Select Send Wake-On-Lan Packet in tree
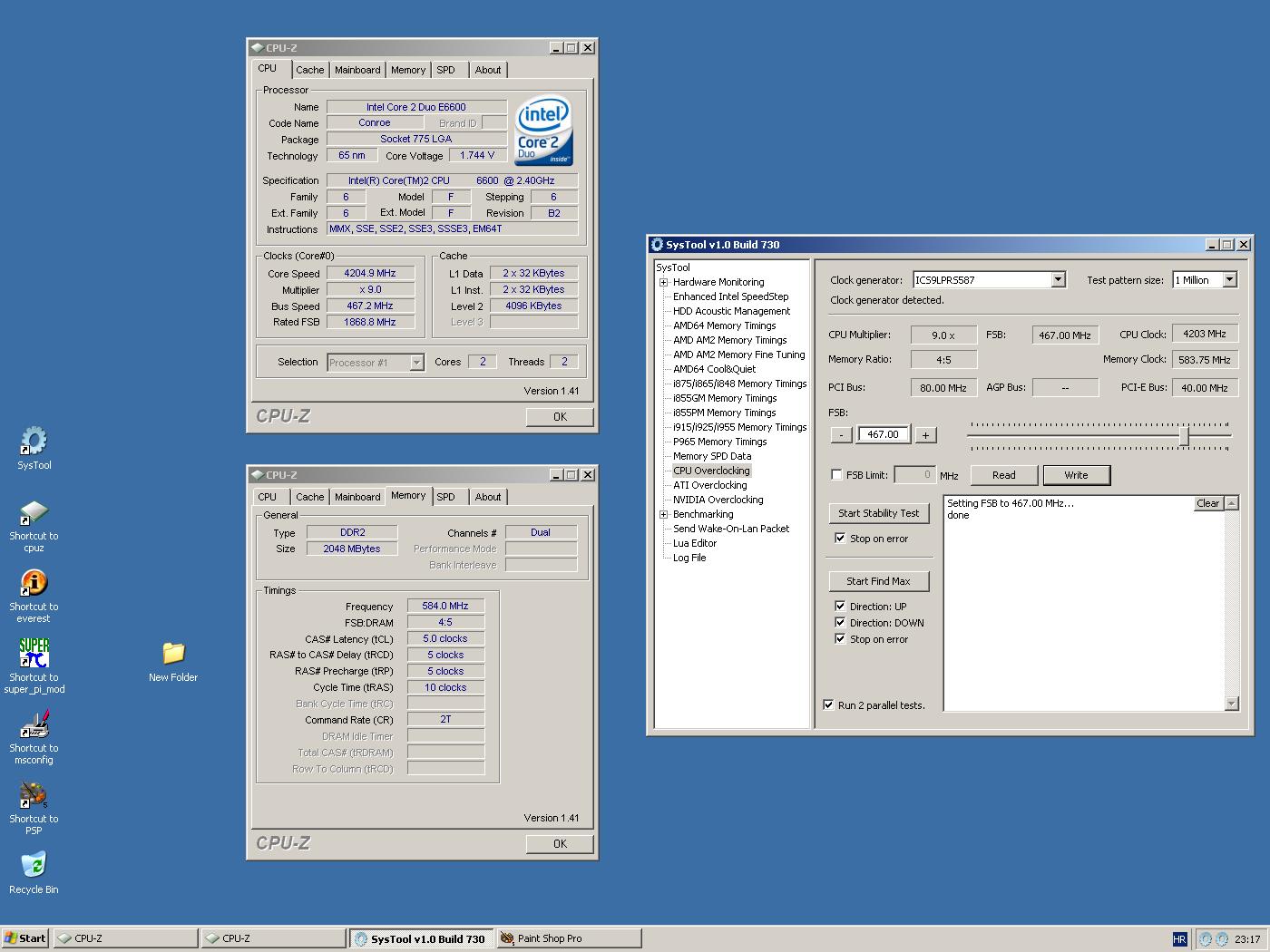This screenshot has height=952, width=1270. [731, 529]
